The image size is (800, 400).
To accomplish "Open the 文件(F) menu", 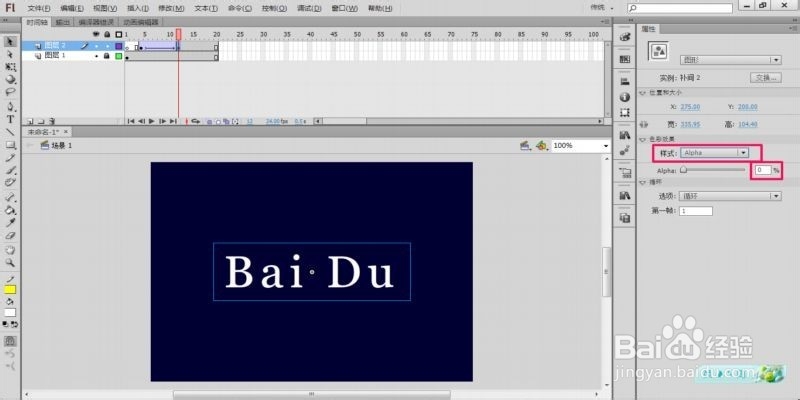I will 39,8.
